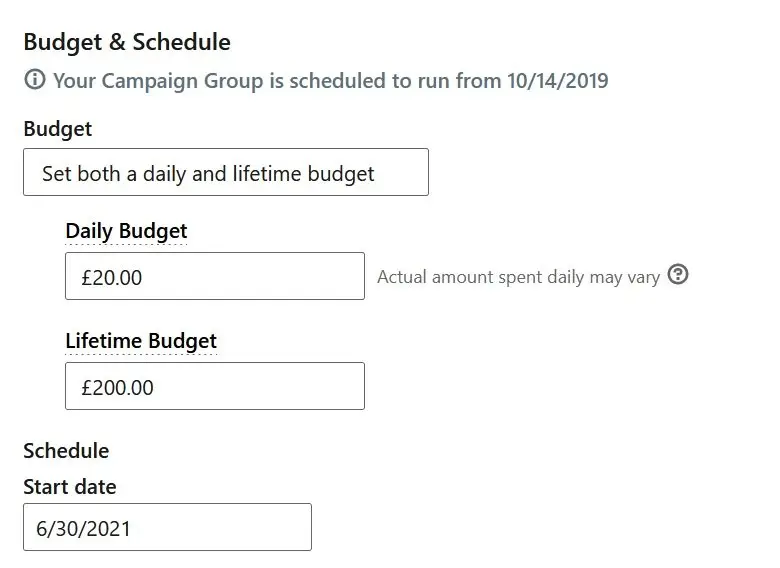Screen dimensions: 780x568
Task: Click the Start date label
Action: point(70,487)
